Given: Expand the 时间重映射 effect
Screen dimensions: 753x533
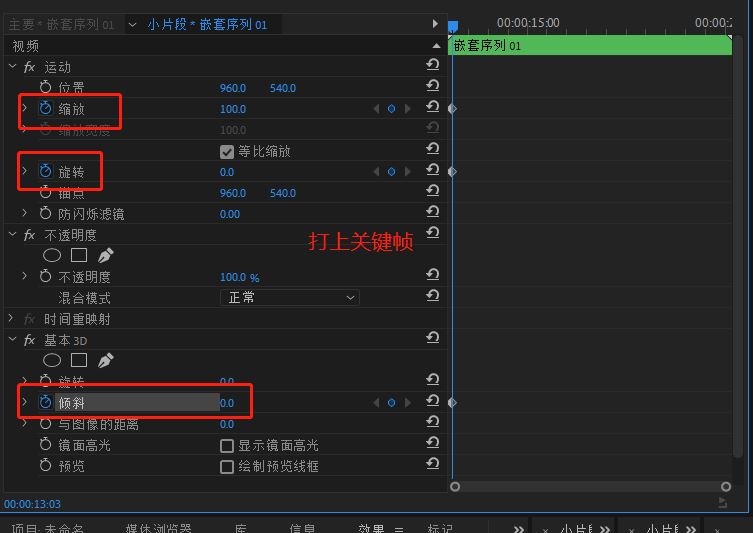Looking at the screenshot, I should tap(11, 318).
